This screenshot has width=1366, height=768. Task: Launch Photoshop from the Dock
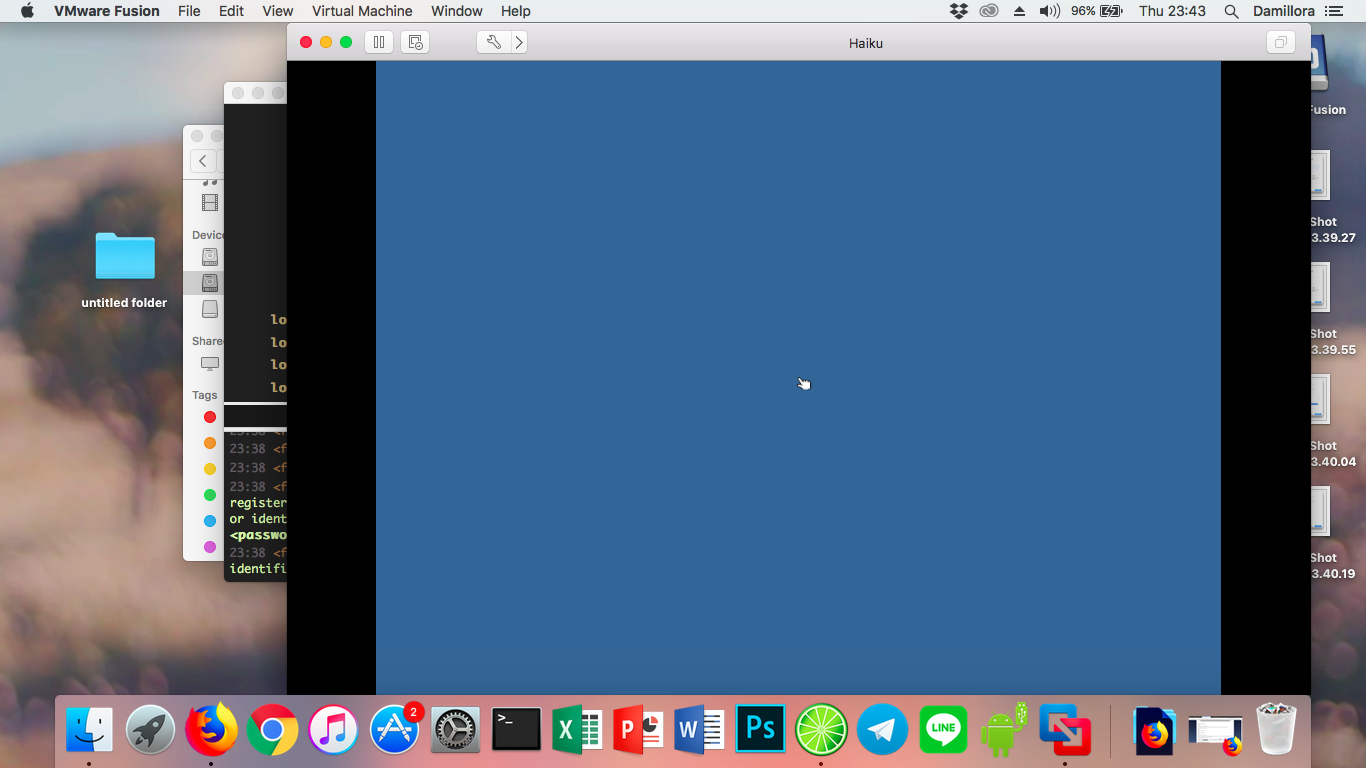[760, 730]
